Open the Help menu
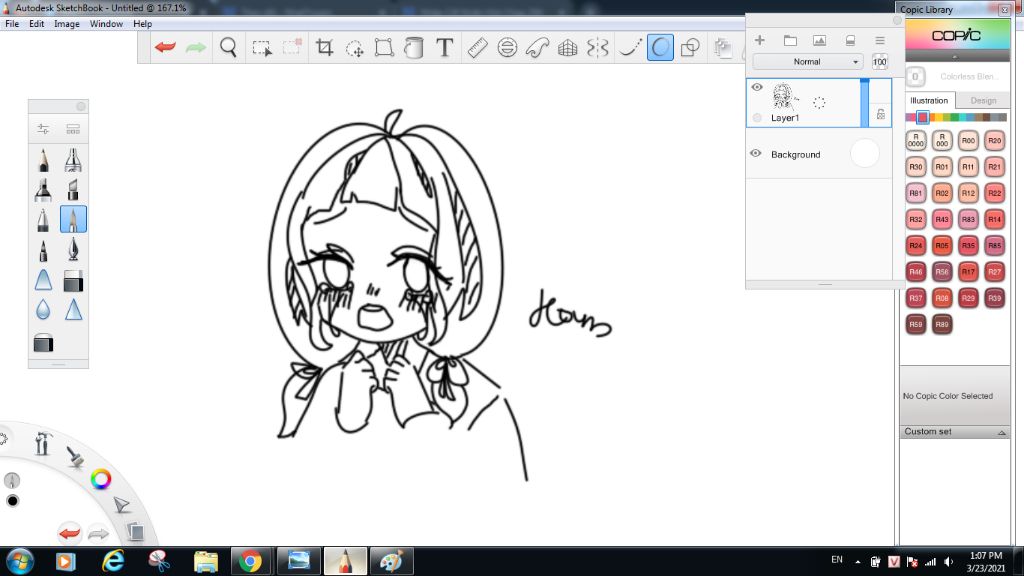Screen dimensions: 1024x576 (142, 24)
